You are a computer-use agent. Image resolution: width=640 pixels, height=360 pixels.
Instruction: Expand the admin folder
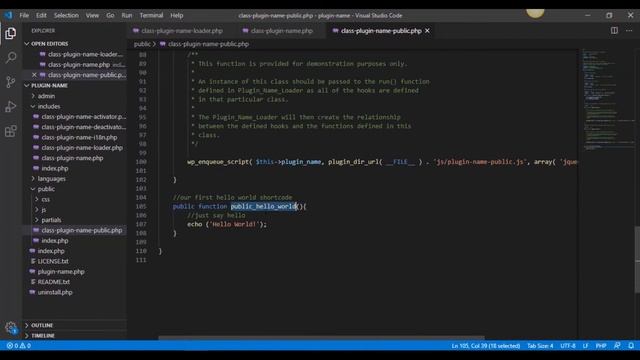pos(46,96)
